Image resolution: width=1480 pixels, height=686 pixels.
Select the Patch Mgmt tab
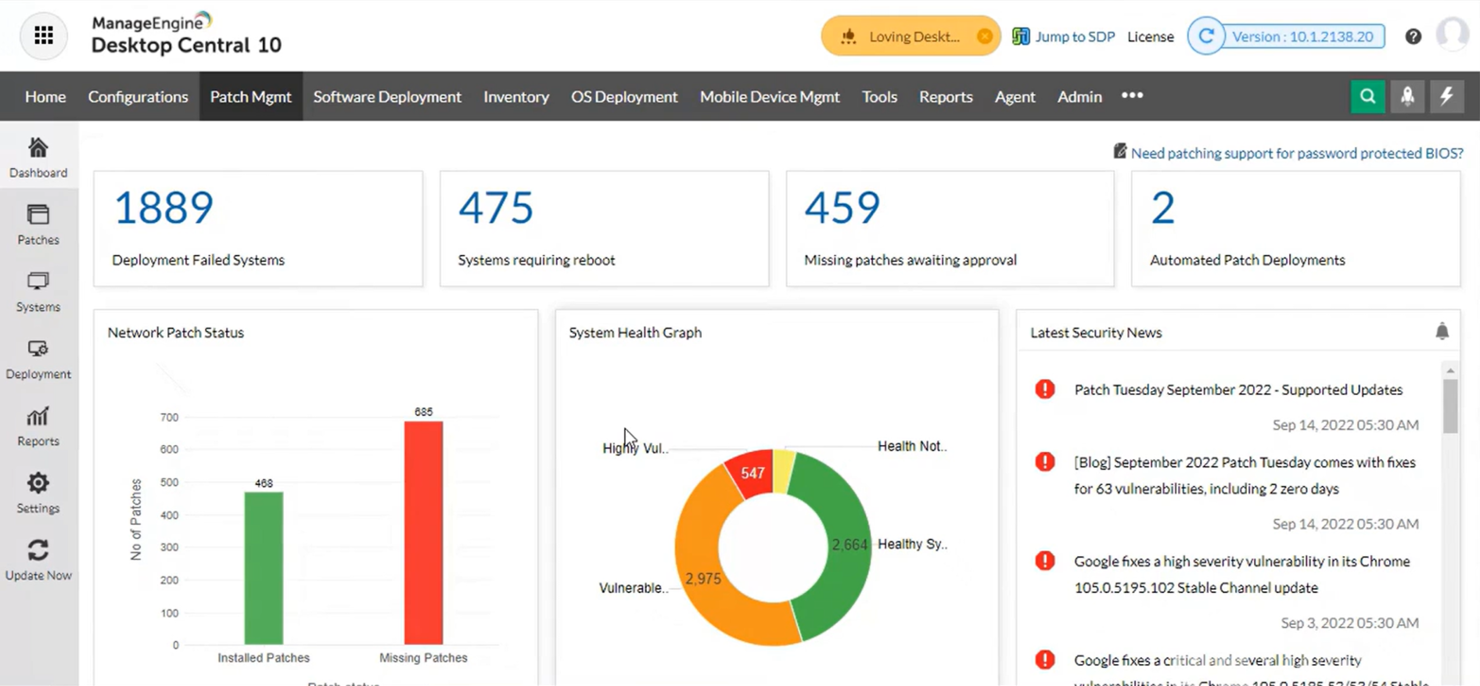[251, 96]
